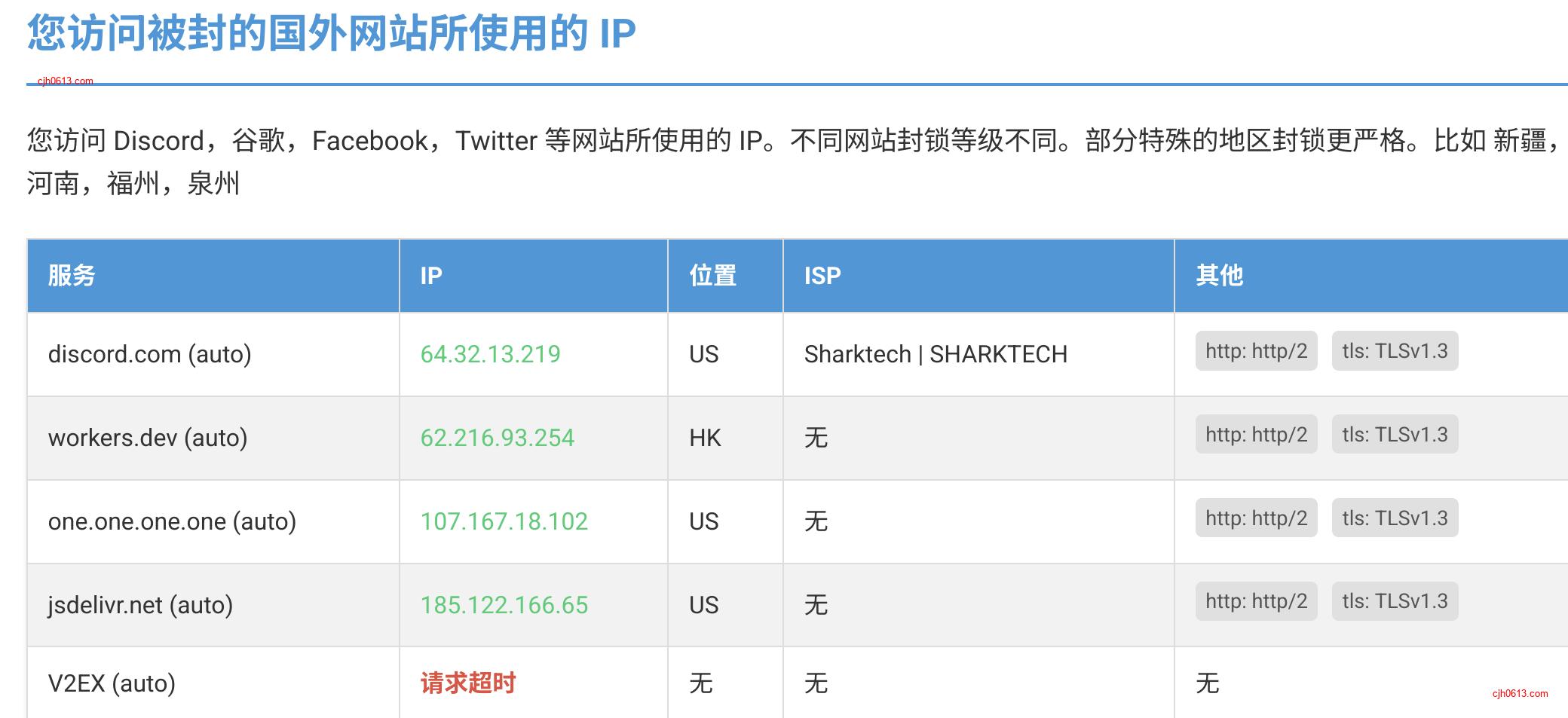The image size is (1568, 718).
Task: Click the 无 in V2EX row's 其他 column
Action: coord(1207,683)
